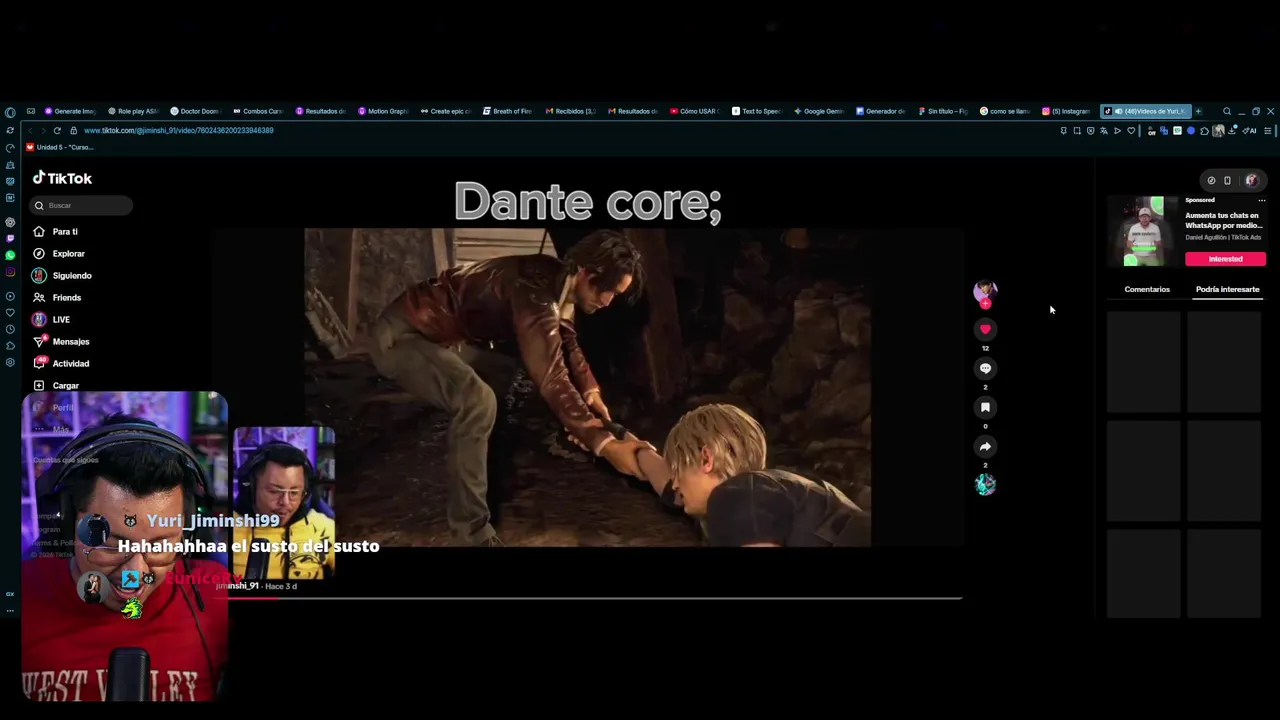
Task: Click the browser toolbar heart icon
Action: [x=1131, y=131]
